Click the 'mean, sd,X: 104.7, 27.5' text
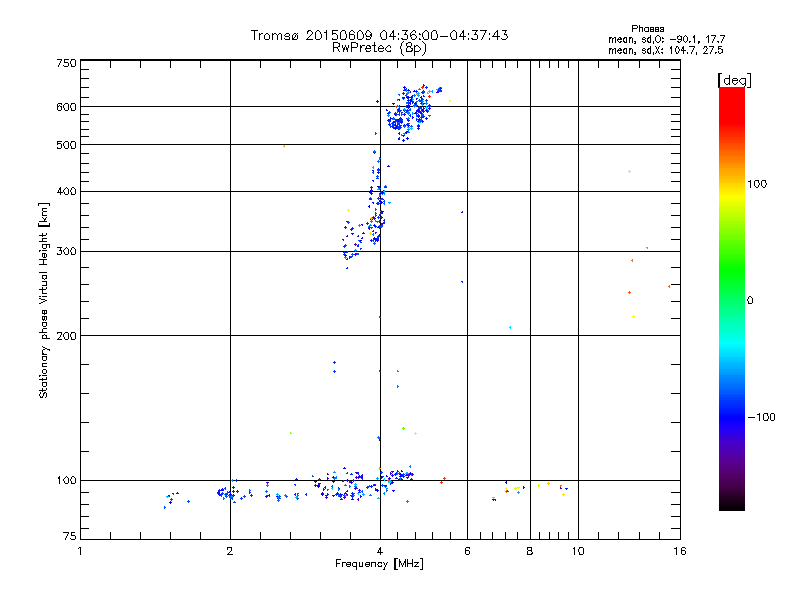Viewport: 800px width, 600px height. [x=665, y=50]
